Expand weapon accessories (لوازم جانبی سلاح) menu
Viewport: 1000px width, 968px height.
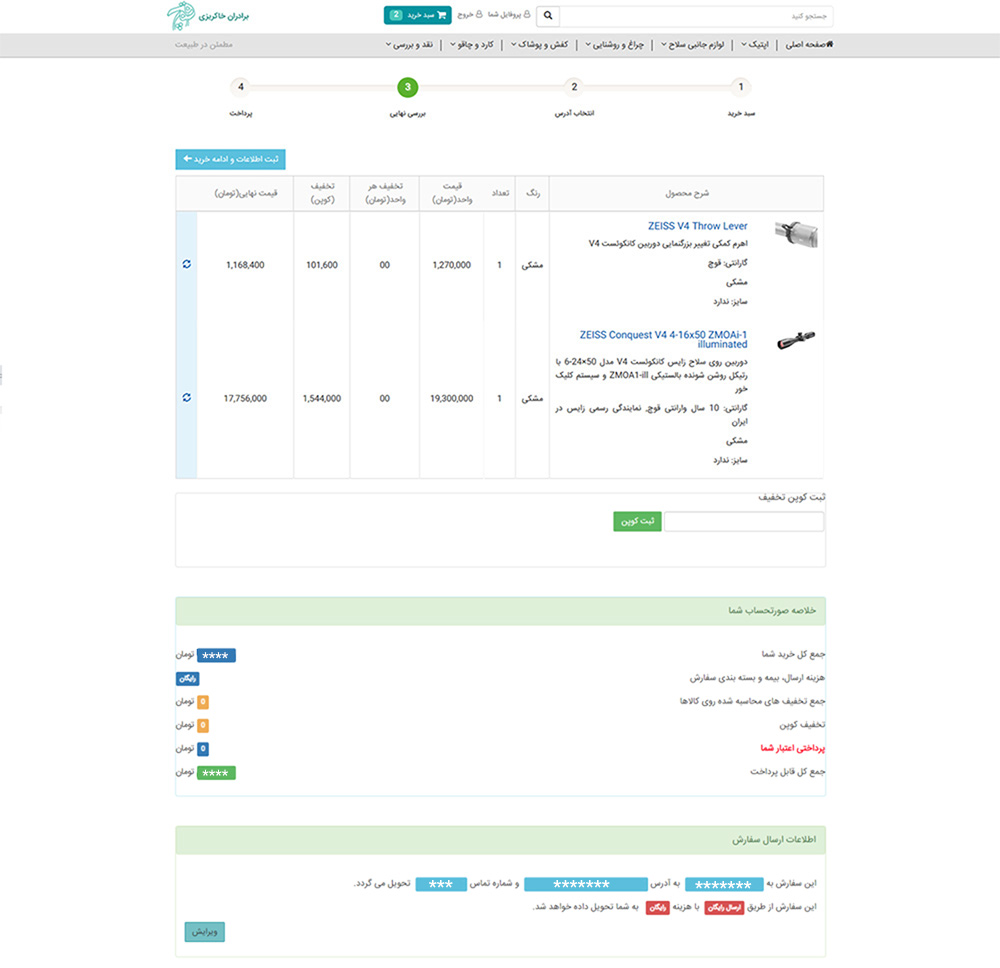coord(692,45)
